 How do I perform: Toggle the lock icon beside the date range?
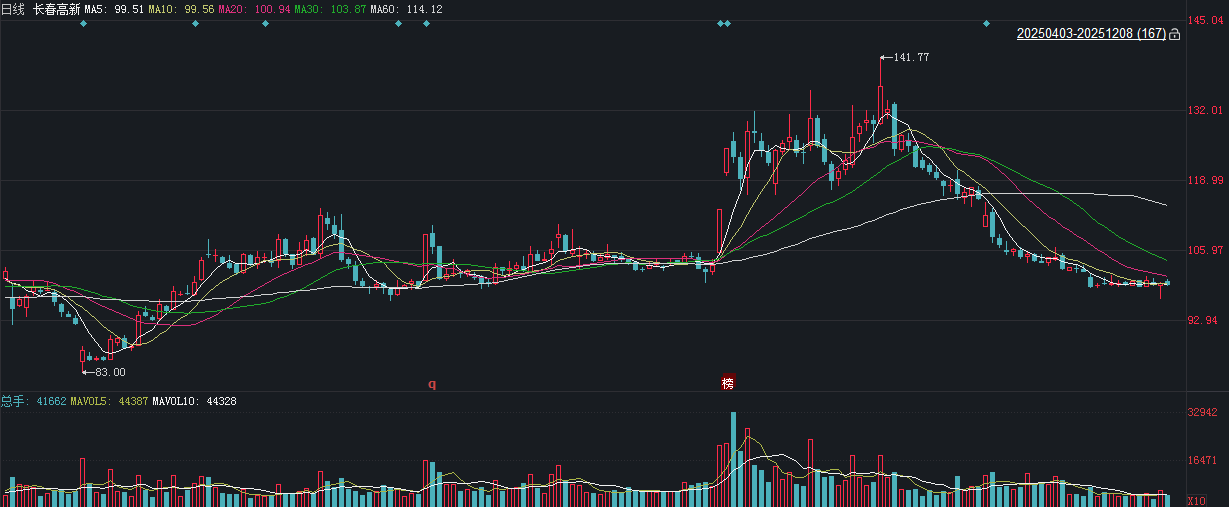[x=1174, y=34]
